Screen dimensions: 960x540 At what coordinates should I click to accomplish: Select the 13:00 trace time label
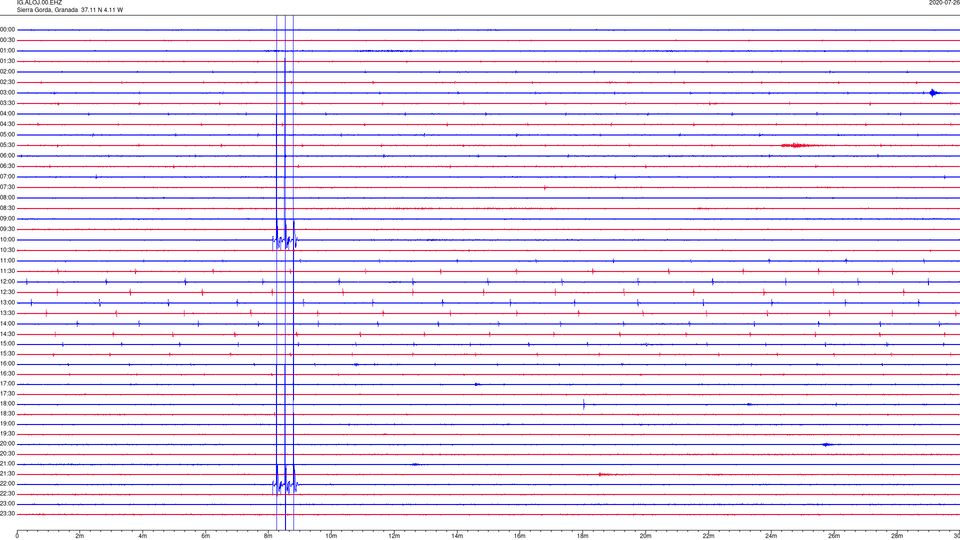point(8,302)
